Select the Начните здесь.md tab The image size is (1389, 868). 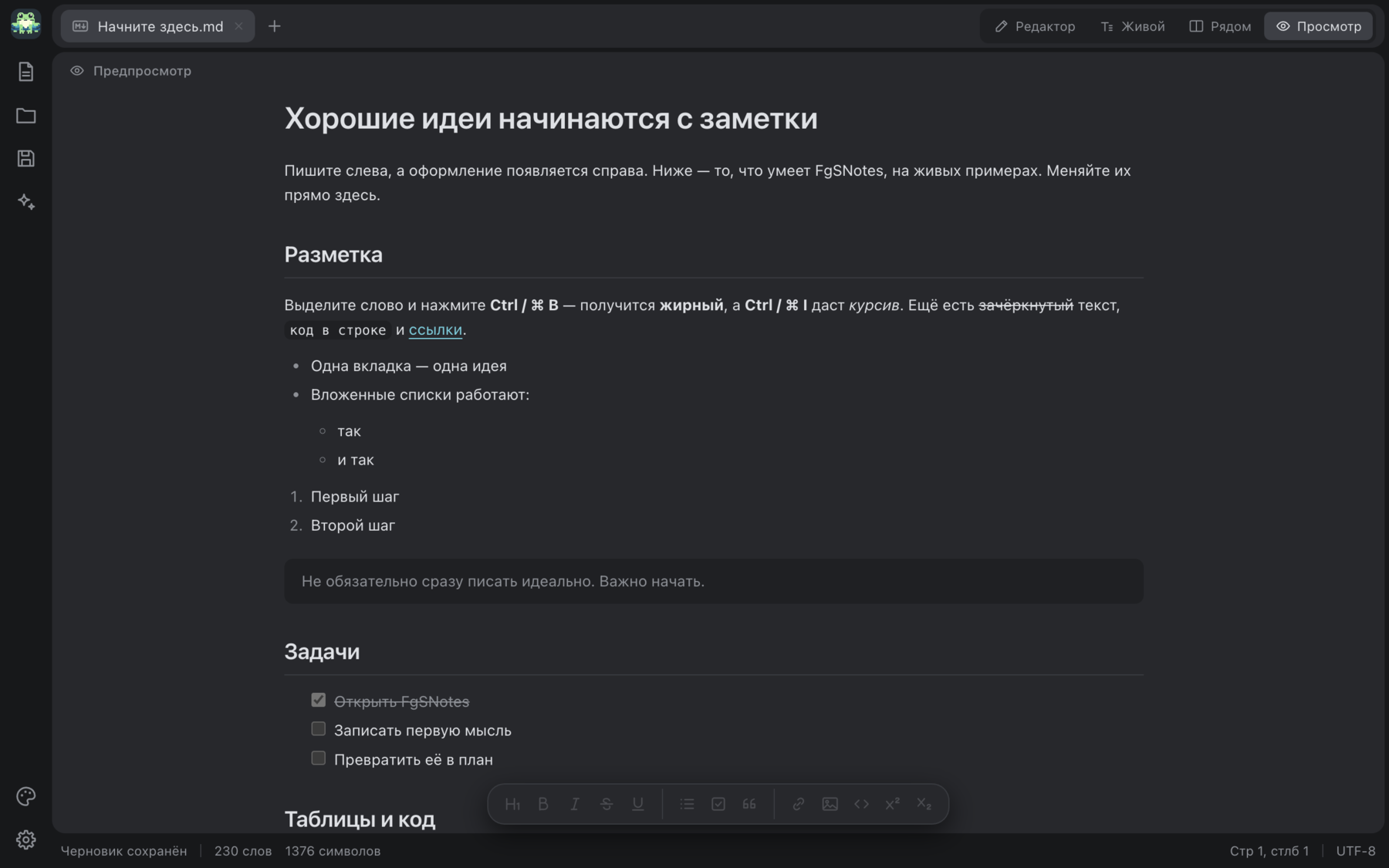point(157,26)
